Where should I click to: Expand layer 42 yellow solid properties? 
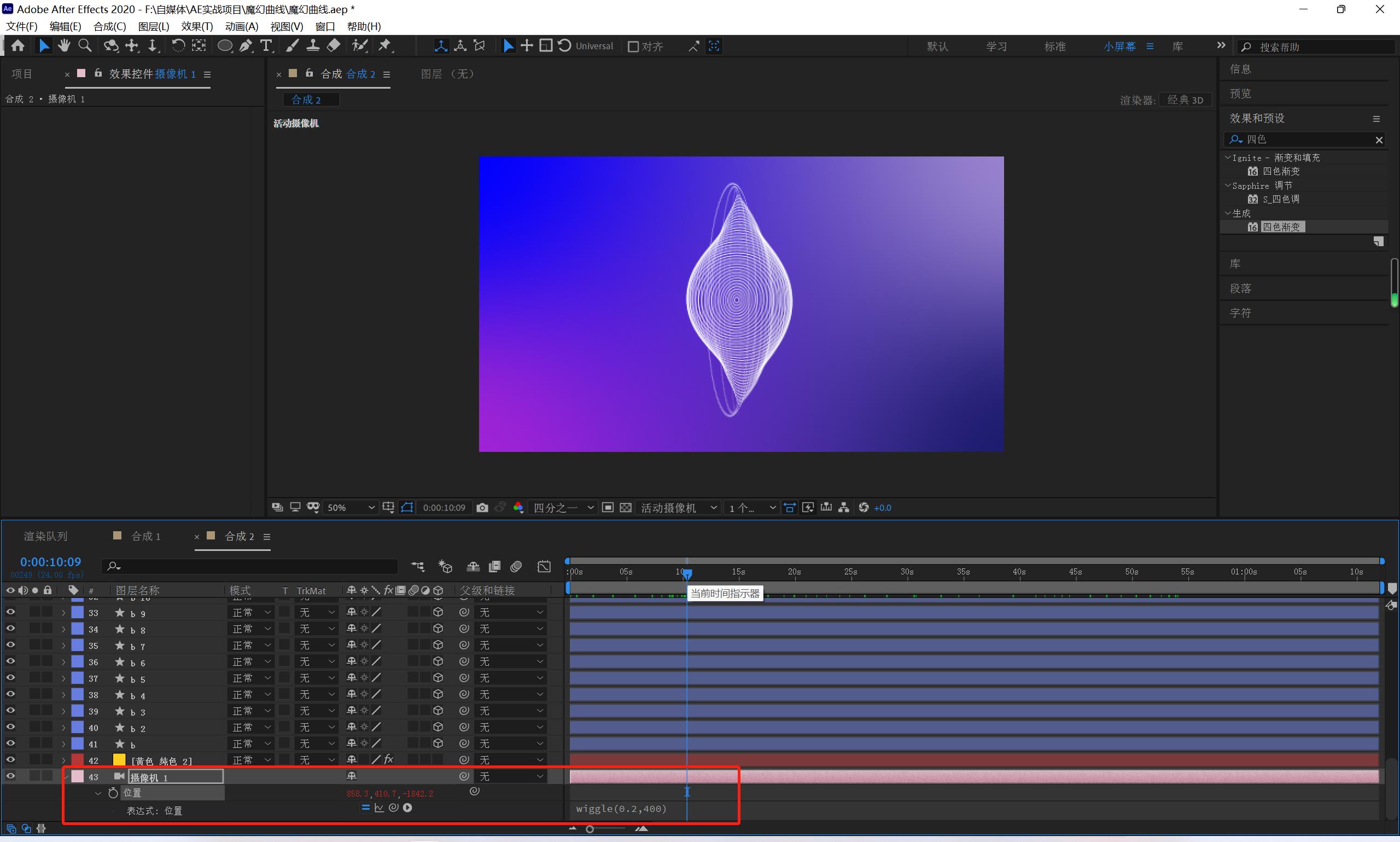tap(63, 760)
